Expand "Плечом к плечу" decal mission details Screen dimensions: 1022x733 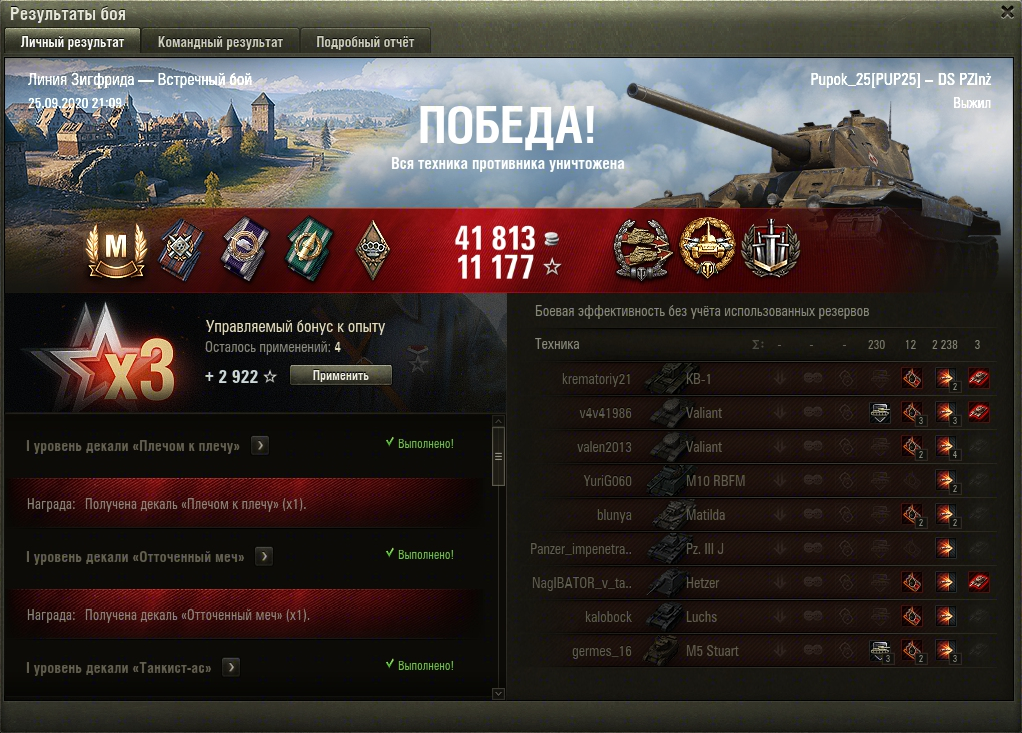[260, 446]
